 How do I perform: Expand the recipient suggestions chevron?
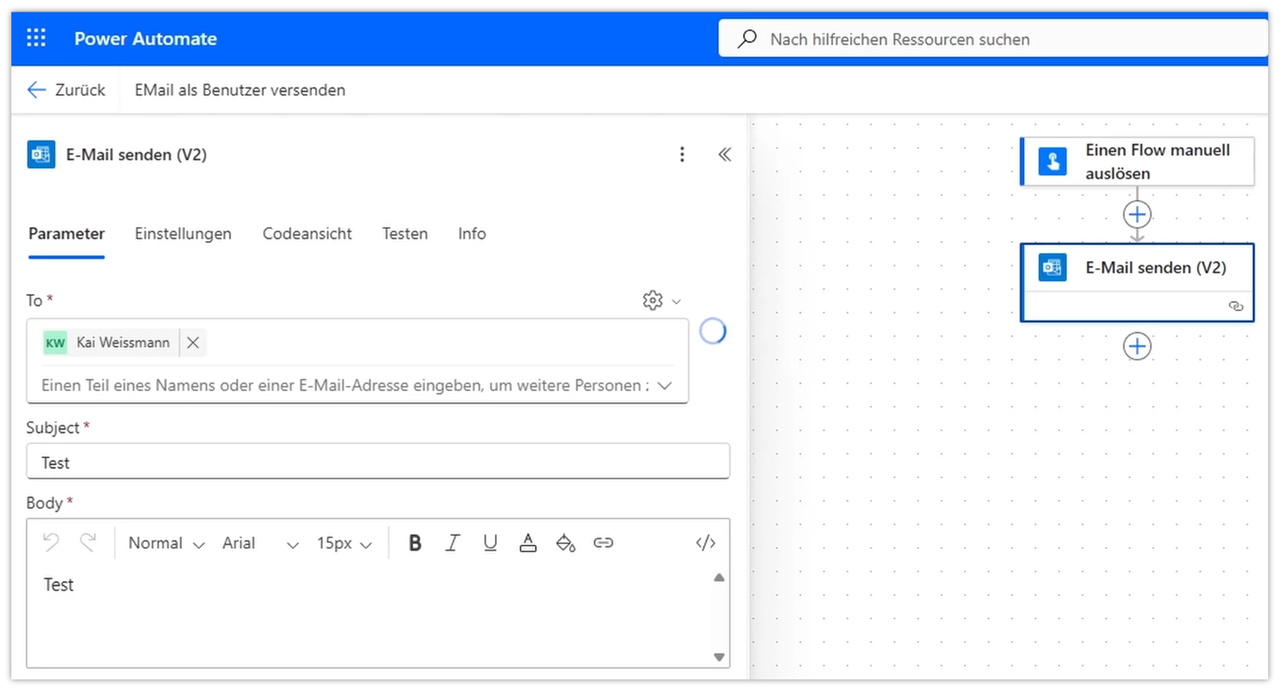(665, 385)
